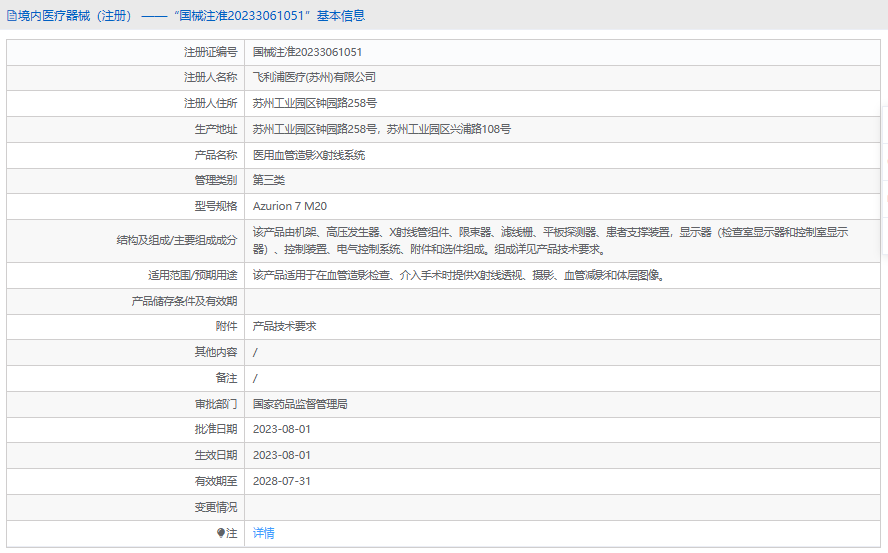This screenshot has height=553, width=888.
Task: Click the intended use description text
Action: [x=458, y=275]
